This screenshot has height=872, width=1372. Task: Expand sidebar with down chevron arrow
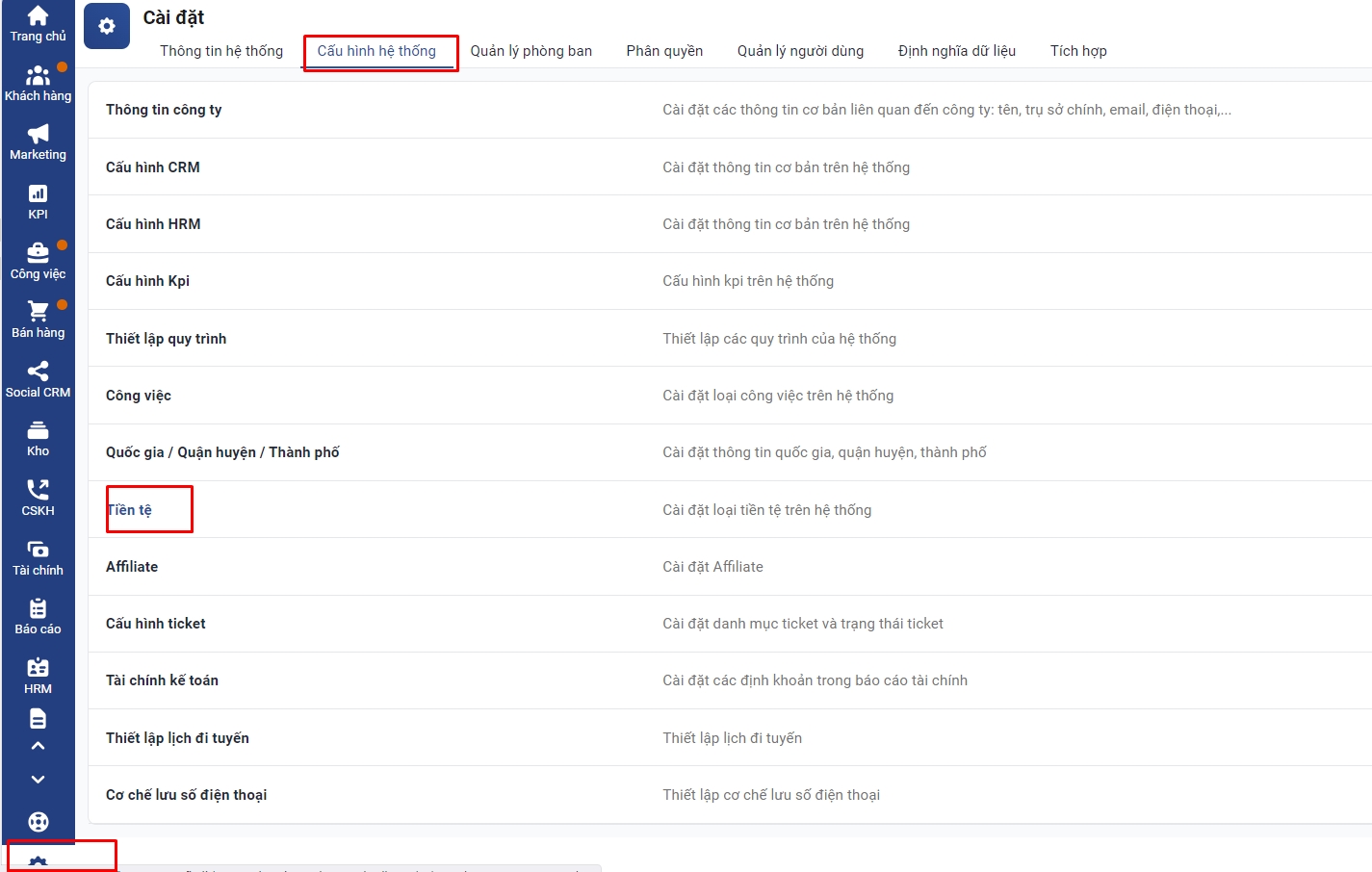click(x=38, y=780)
